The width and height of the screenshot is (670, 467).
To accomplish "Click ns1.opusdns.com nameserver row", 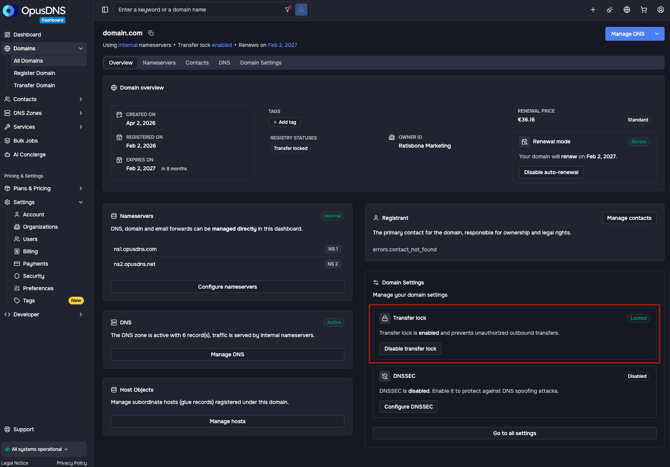I will 227,249.
